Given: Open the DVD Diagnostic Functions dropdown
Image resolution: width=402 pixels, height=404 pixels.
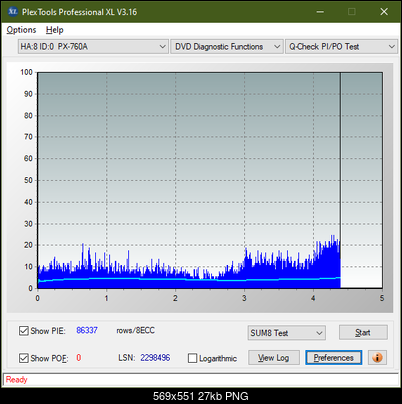Looking at the screenshot, I should (227, 47).
